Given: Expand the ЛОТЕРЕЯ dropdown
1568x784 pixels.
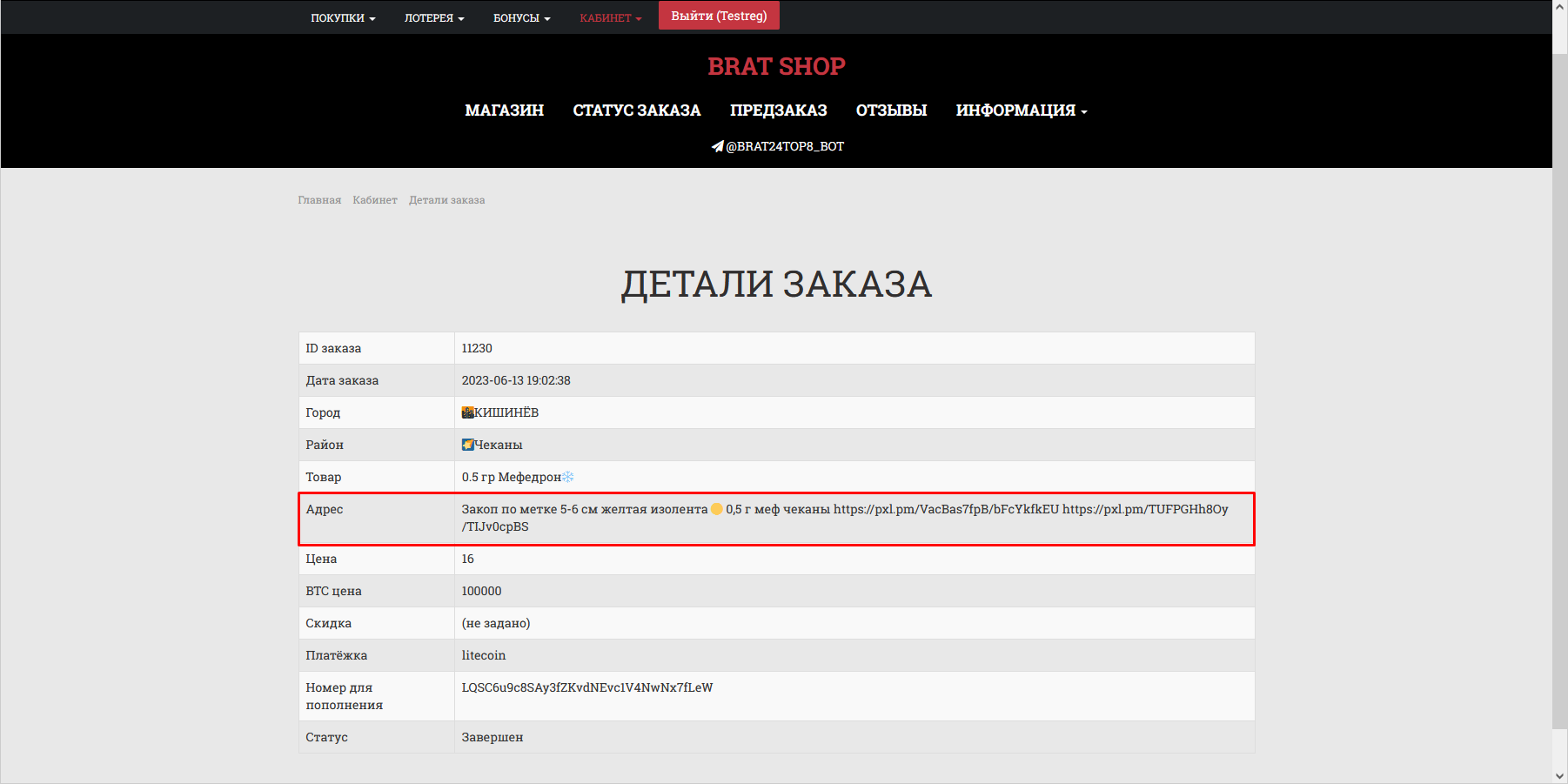Looking at the screenshot, I should click(x=434, y=18).
